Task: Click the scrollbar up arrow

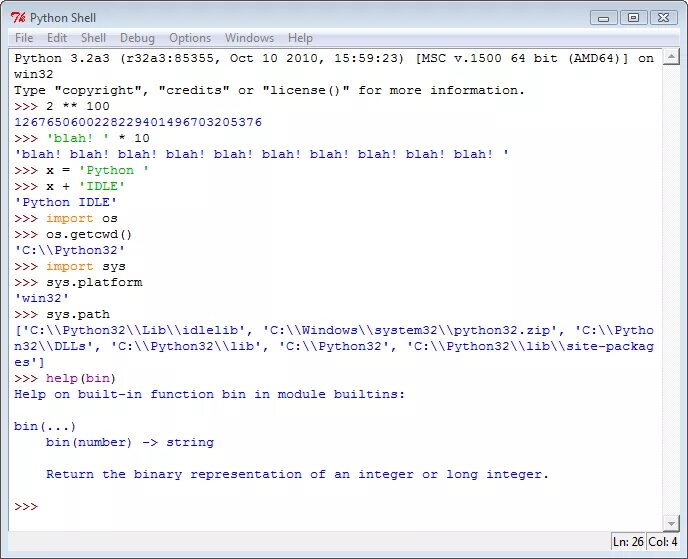Action: coord(671,57)
